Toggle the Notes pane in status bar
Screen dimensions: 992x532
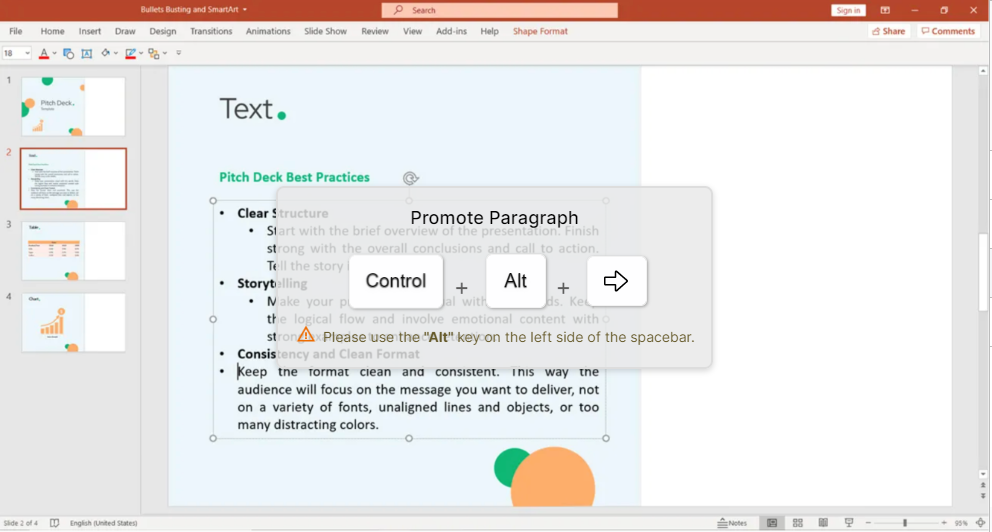[x=732, y=523]
